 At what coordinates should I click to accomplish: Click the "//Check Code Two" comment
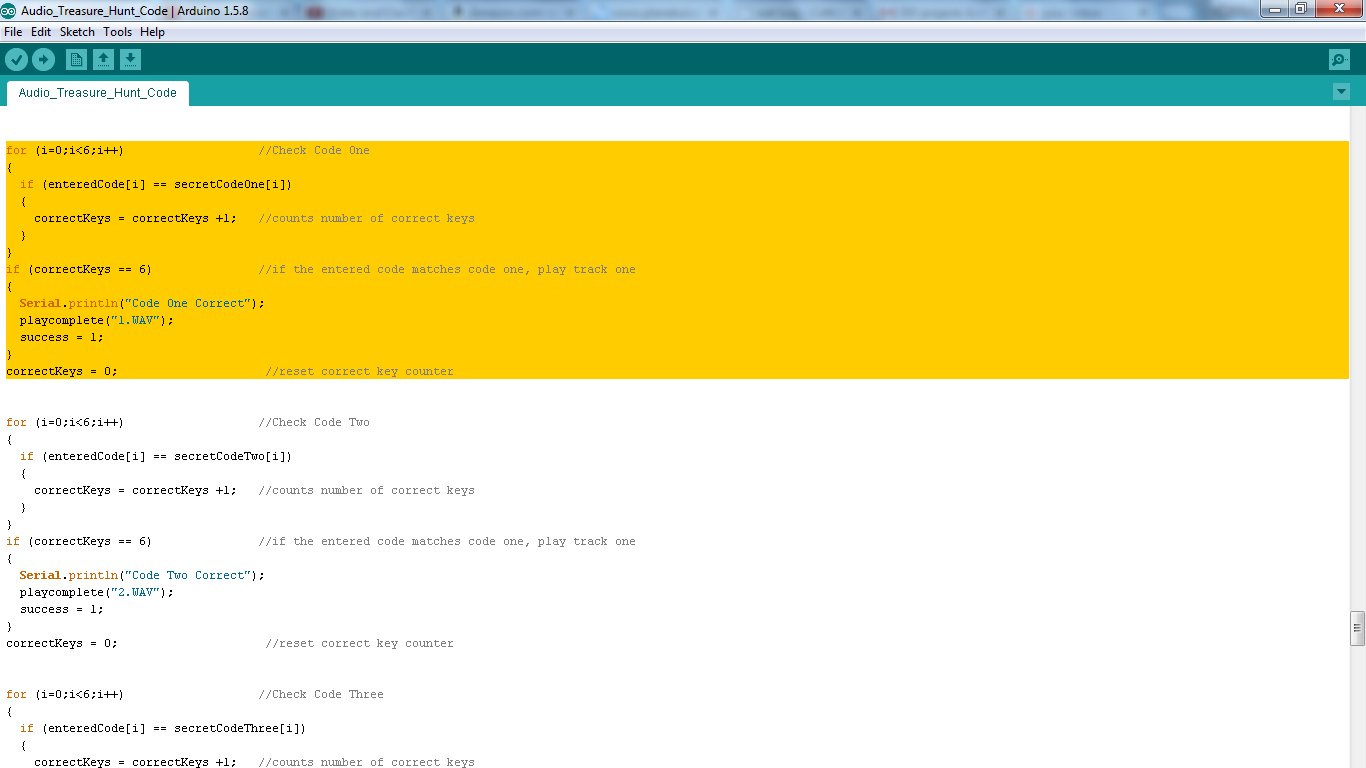point(314,423)
